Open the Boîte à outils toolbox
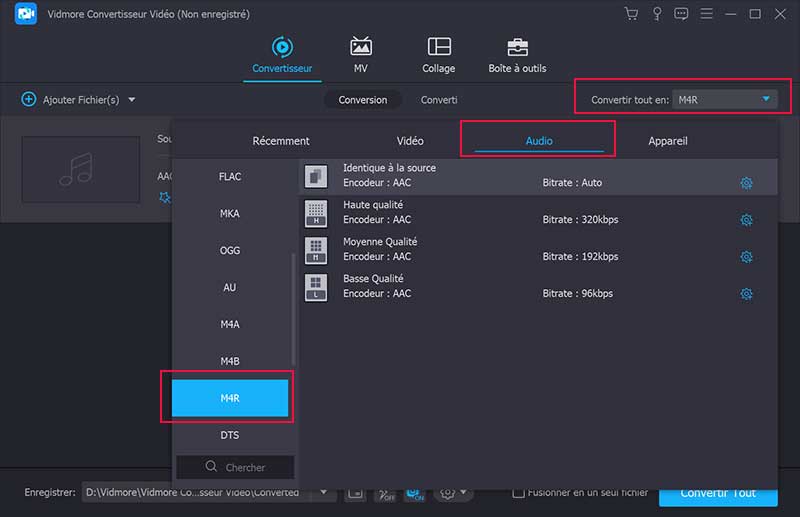The height and width of the screenshot is (517, 800). pos(517,56)
